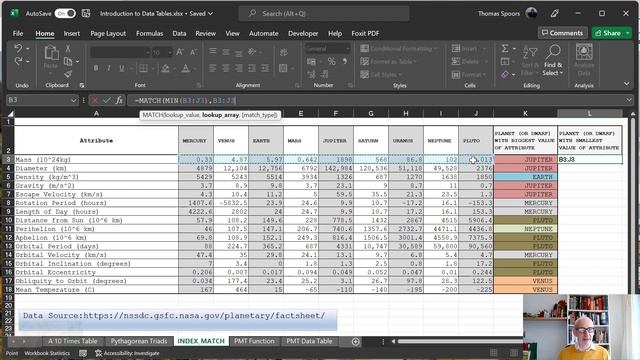Open the font size dropdown

[x=170, y=52]
